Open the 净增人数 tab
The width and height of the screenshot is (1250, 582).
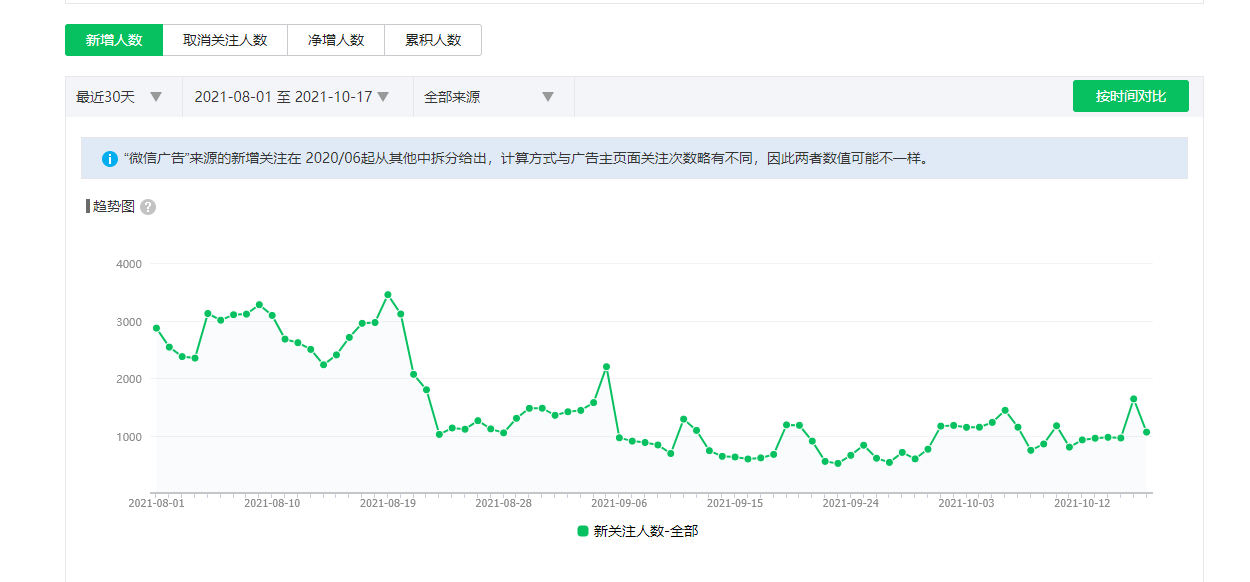336,40
